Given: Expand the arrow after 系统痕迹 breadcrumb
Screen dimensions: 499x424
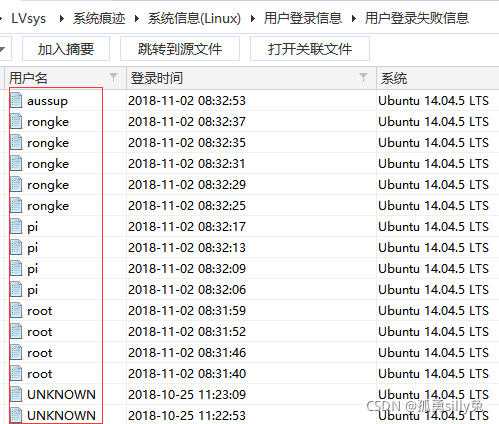Looking at the screenshot, I should [137, 18].
